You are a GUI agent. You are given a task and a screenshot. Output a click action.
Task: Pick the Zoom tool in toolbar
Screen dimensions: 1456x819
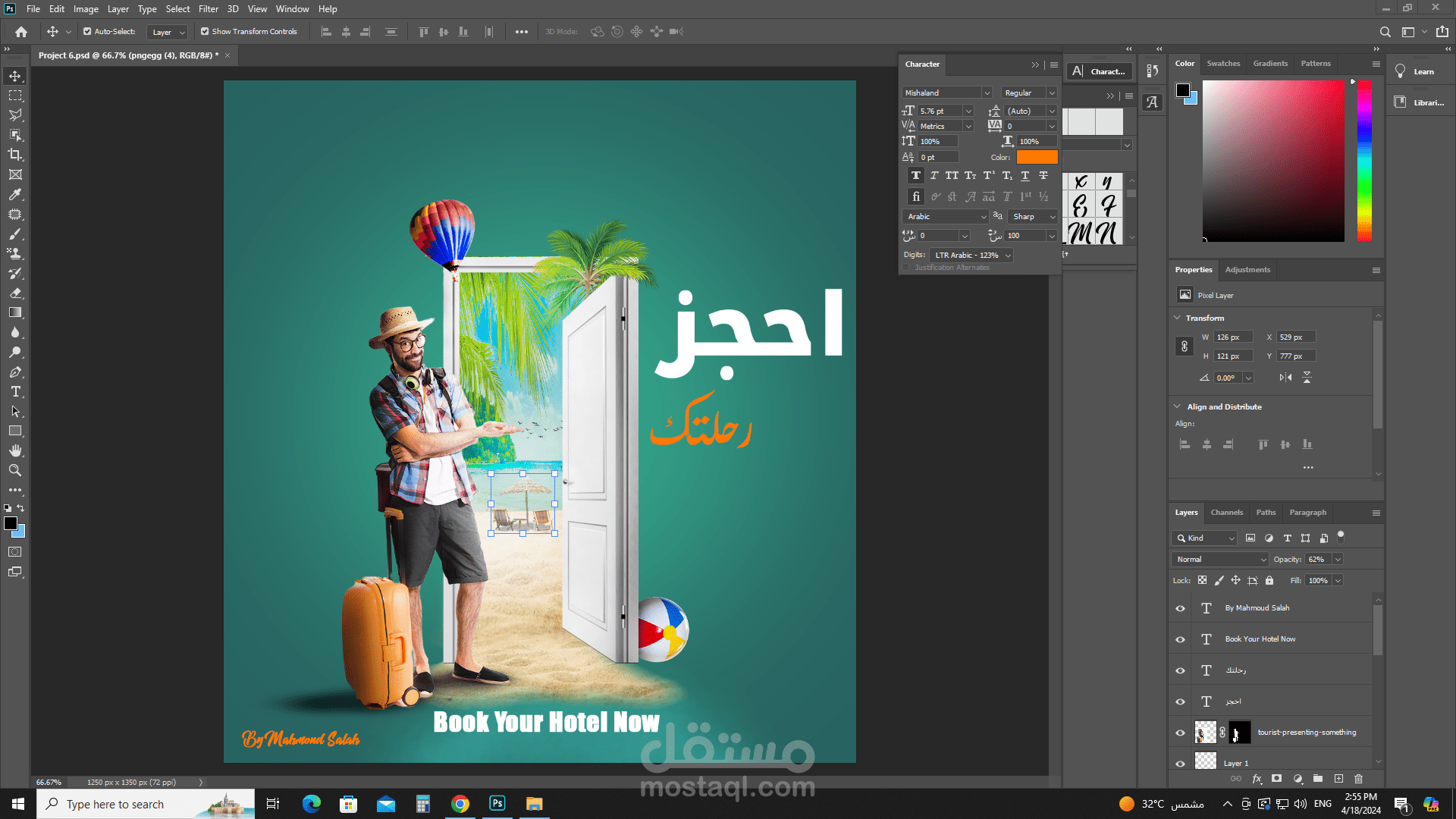tap(15, 471)
